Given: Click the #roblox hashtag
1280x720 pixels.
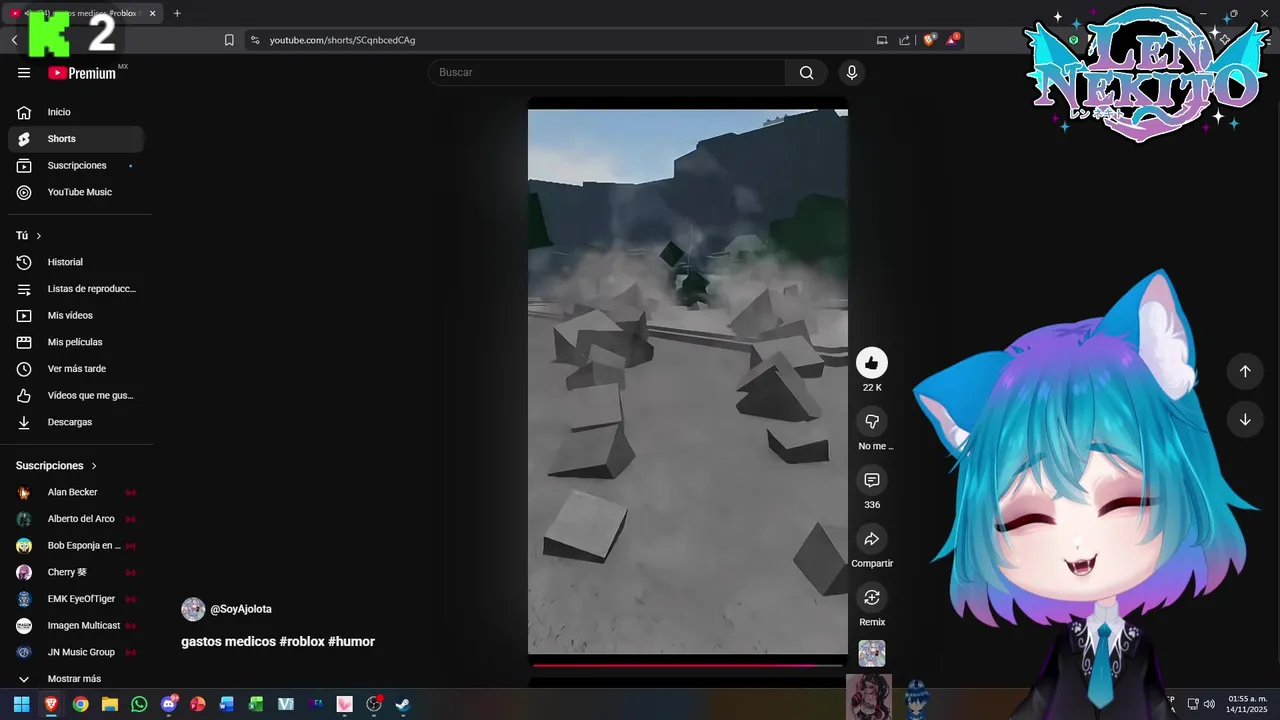Looking at the screenshot, I should point(302,641).
